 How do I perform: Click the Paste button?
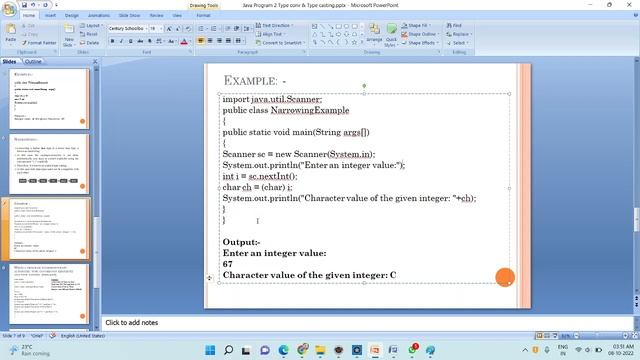tap(11, 33)
